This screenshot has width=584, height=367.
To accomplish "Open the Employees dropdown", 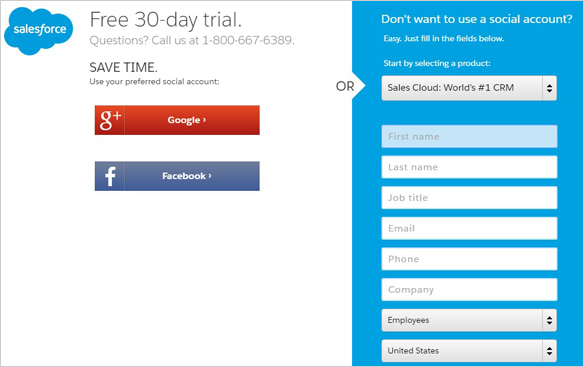I will tap(469, 320).
